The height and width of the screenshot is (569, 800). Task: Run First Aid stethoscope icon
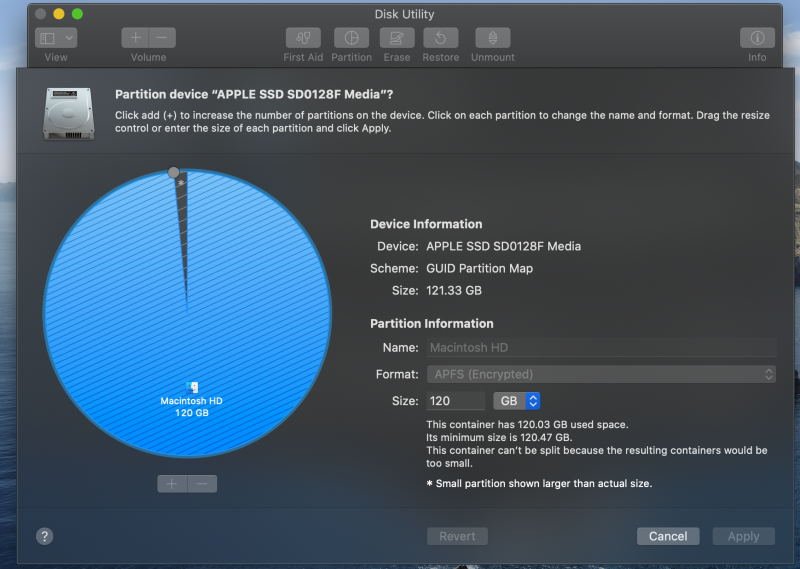pyautogui.click(x=303, y=38)
